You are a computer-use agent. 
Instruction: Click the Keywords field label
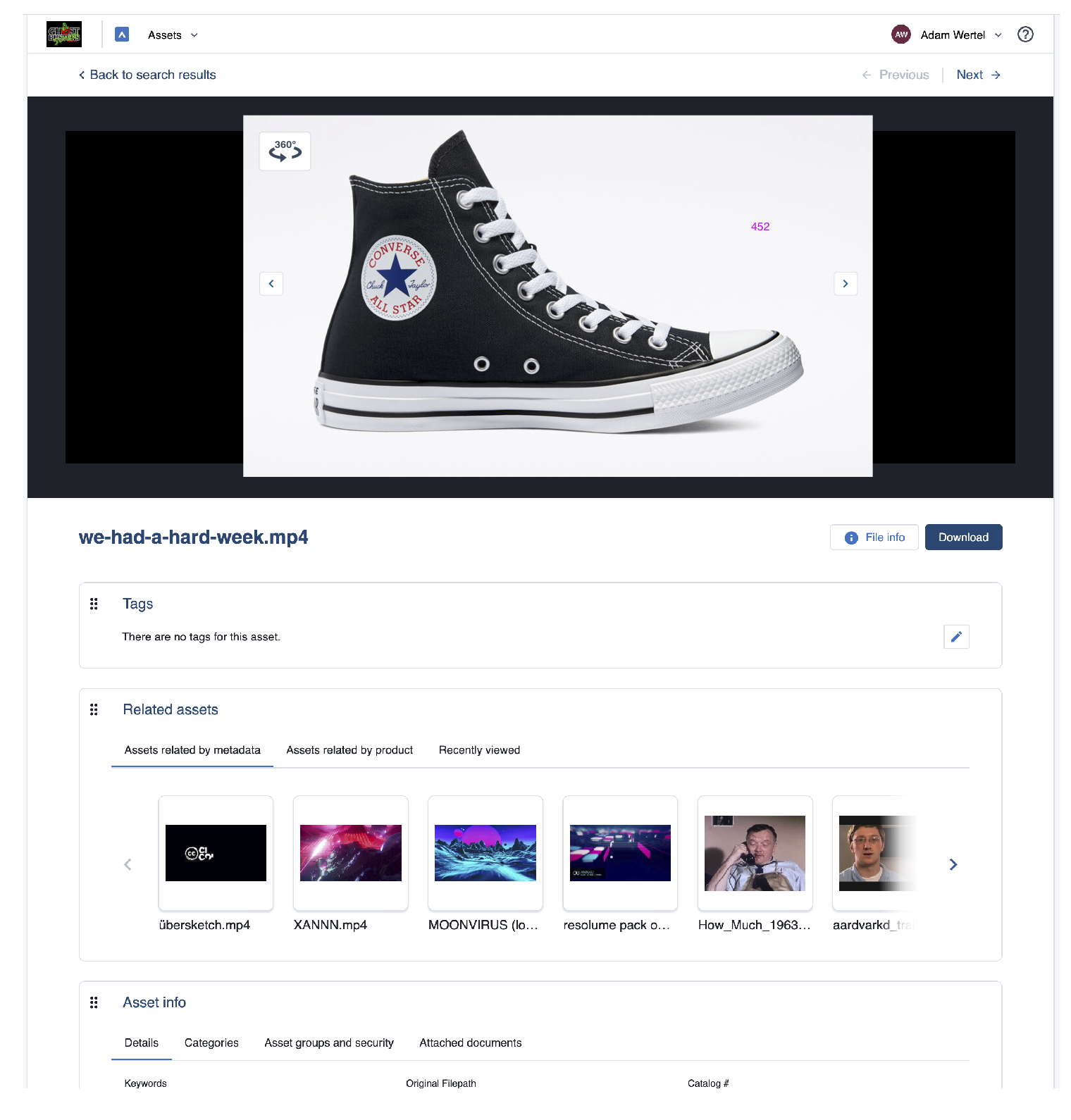pyautogui.click(x=146, y=1083)
